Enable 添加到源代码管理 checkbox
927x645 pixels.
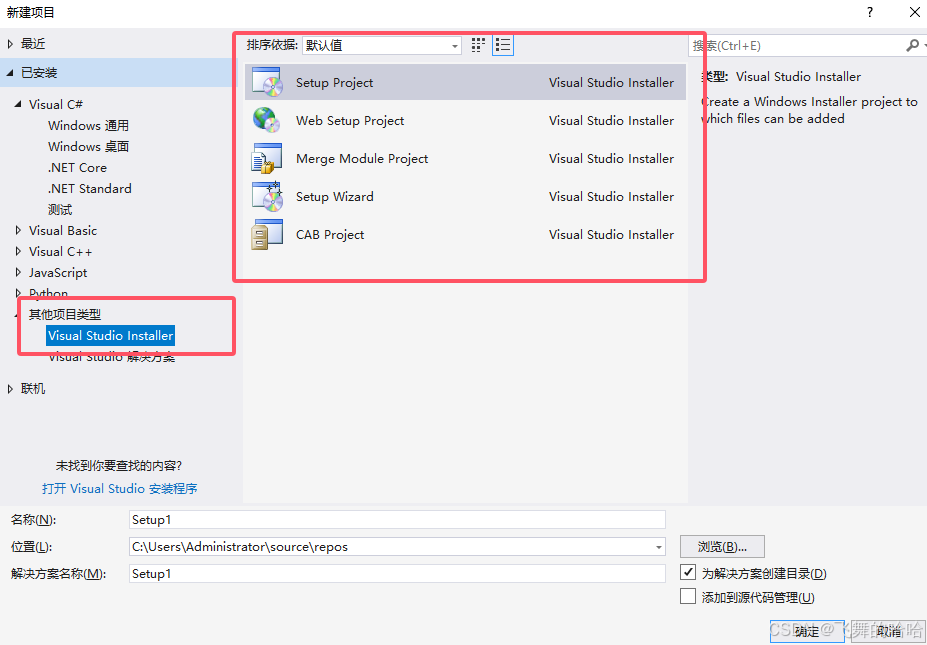click(688, 596)
